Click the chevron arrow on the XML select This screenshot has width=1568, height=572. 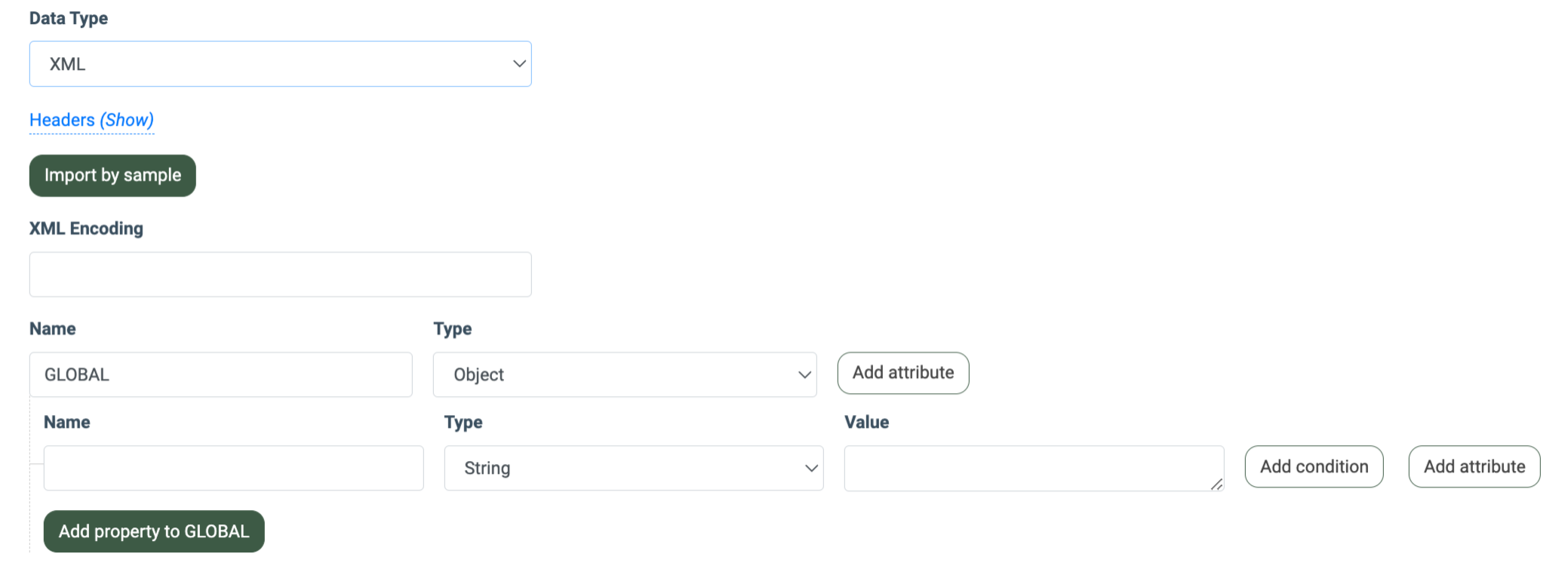pos(519,64)
